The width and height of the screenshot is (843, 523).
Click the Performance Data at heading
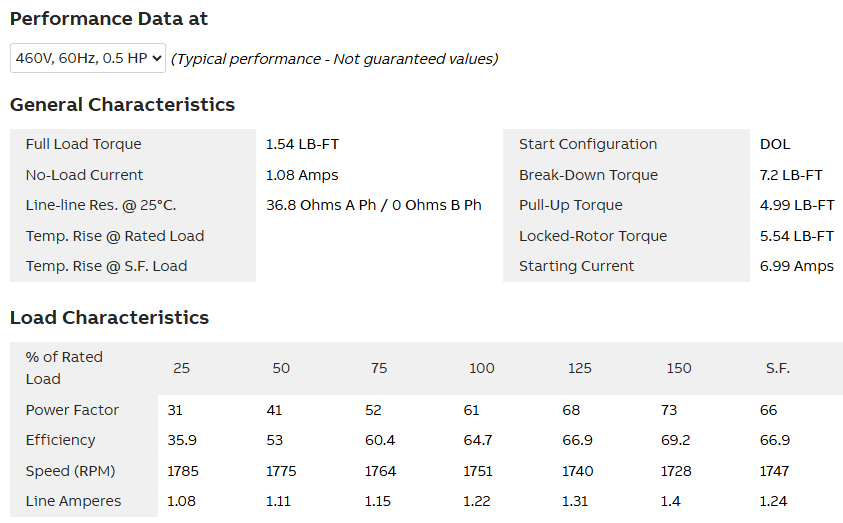pos(109,19)
